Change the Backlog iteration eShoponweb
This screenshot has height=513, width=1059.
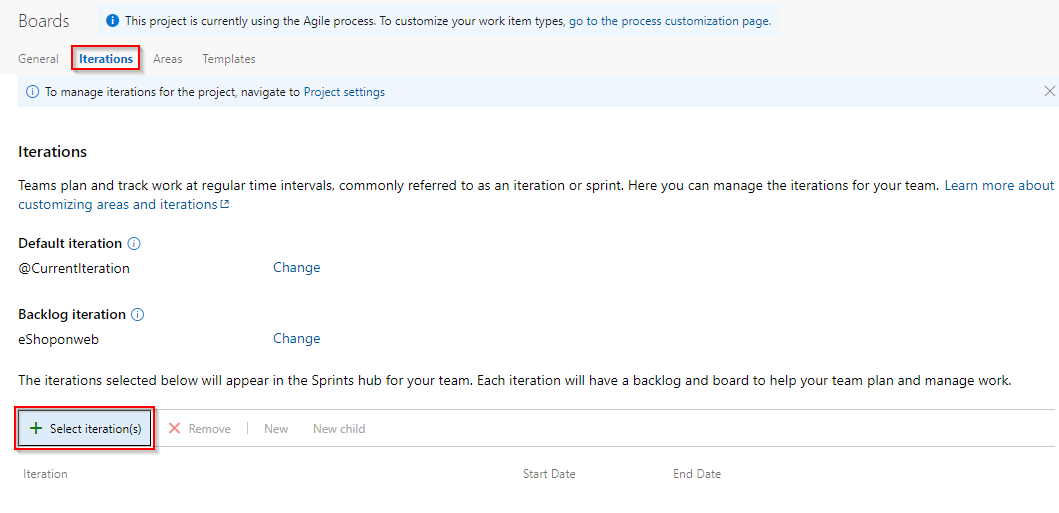click(296, 338)
